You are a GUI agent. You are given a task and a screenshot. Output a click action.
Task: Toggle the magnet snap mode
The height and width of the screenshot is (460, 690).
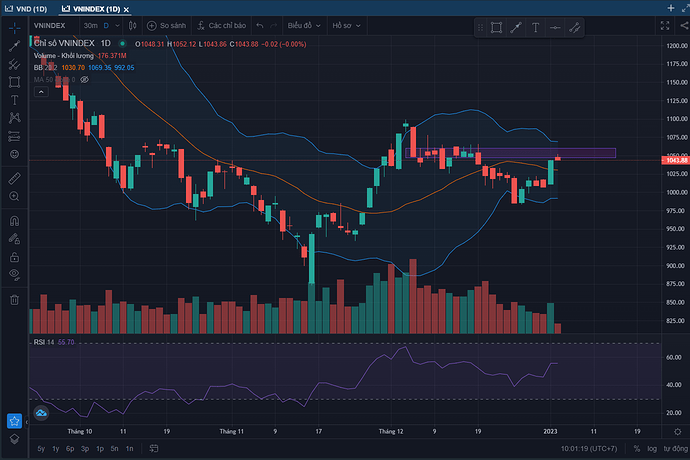[x=14, y=221]
